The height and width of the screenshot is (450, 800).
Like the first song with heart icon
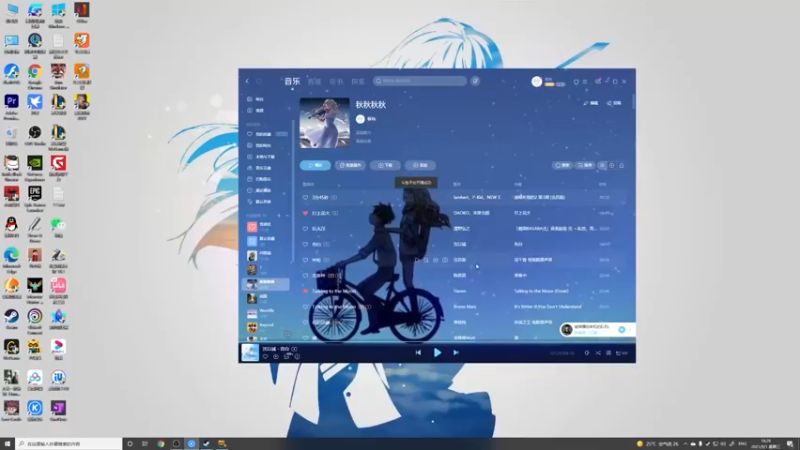305,197
